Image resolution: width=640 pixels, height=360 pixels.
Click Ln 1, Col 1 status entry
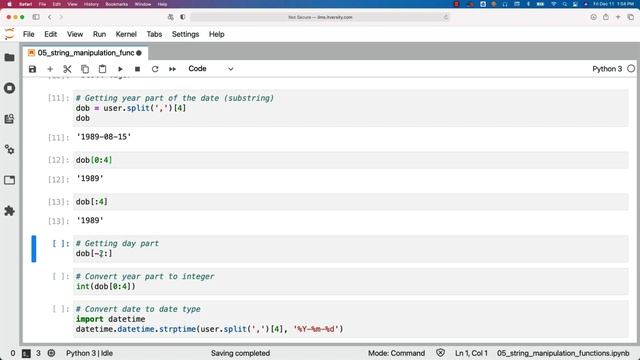[x=471, y=353]
